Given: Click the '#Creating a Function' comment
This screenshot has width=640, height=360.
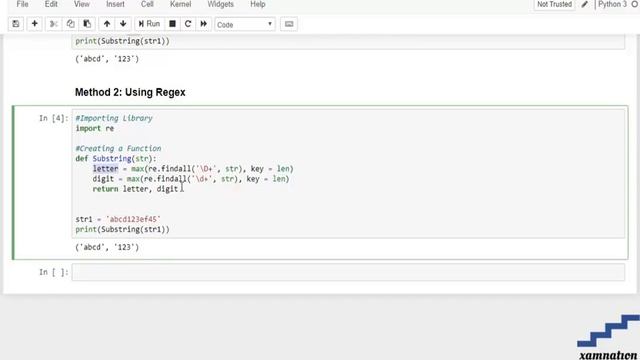Looking at the screenshot, I should [x=118, y=148].
